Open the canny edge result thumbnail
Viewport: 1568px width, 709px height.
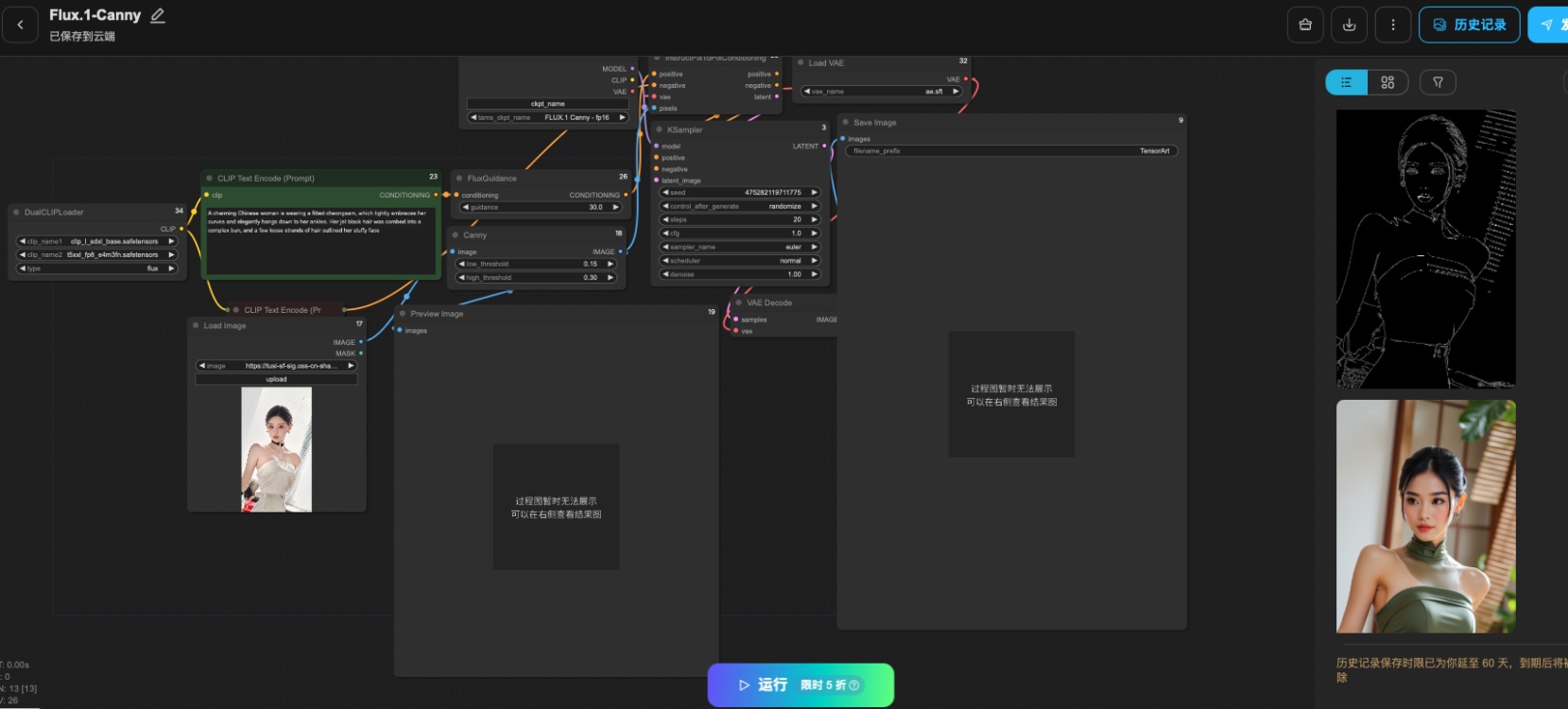[x=1425, y=250]
